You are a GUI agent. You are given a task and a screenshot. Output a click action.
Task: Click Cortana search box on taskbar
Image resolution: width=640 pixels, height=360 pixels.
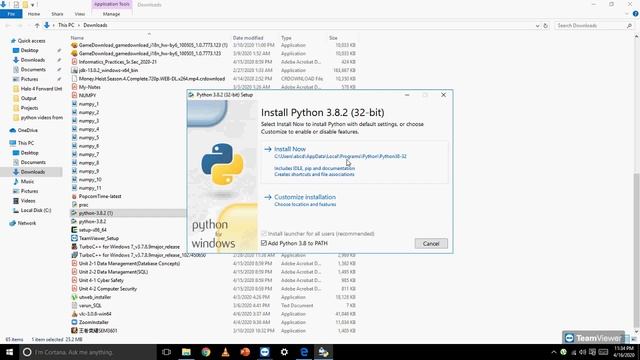point(88,352)
